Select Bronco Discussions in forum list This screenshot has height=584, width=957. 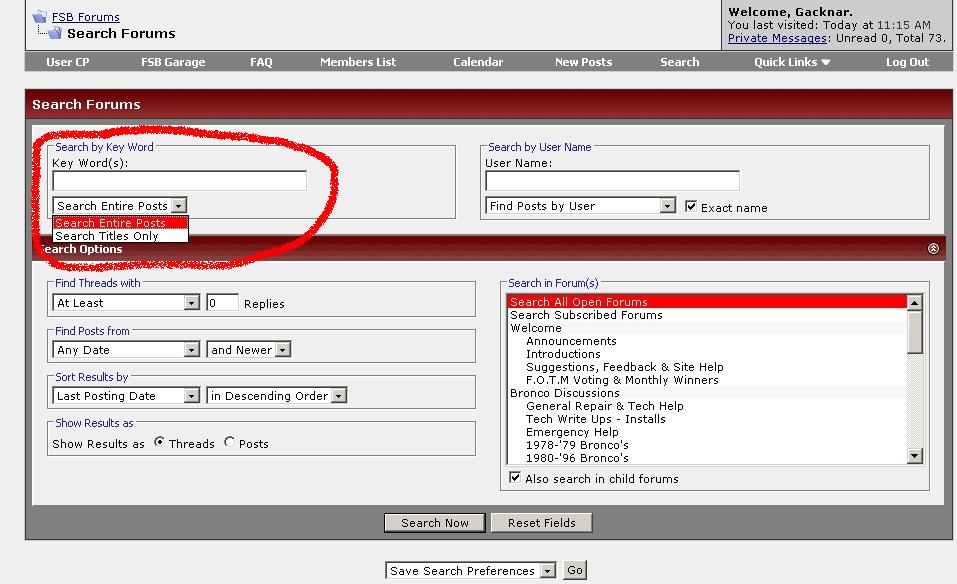click(x=707, y=393)
